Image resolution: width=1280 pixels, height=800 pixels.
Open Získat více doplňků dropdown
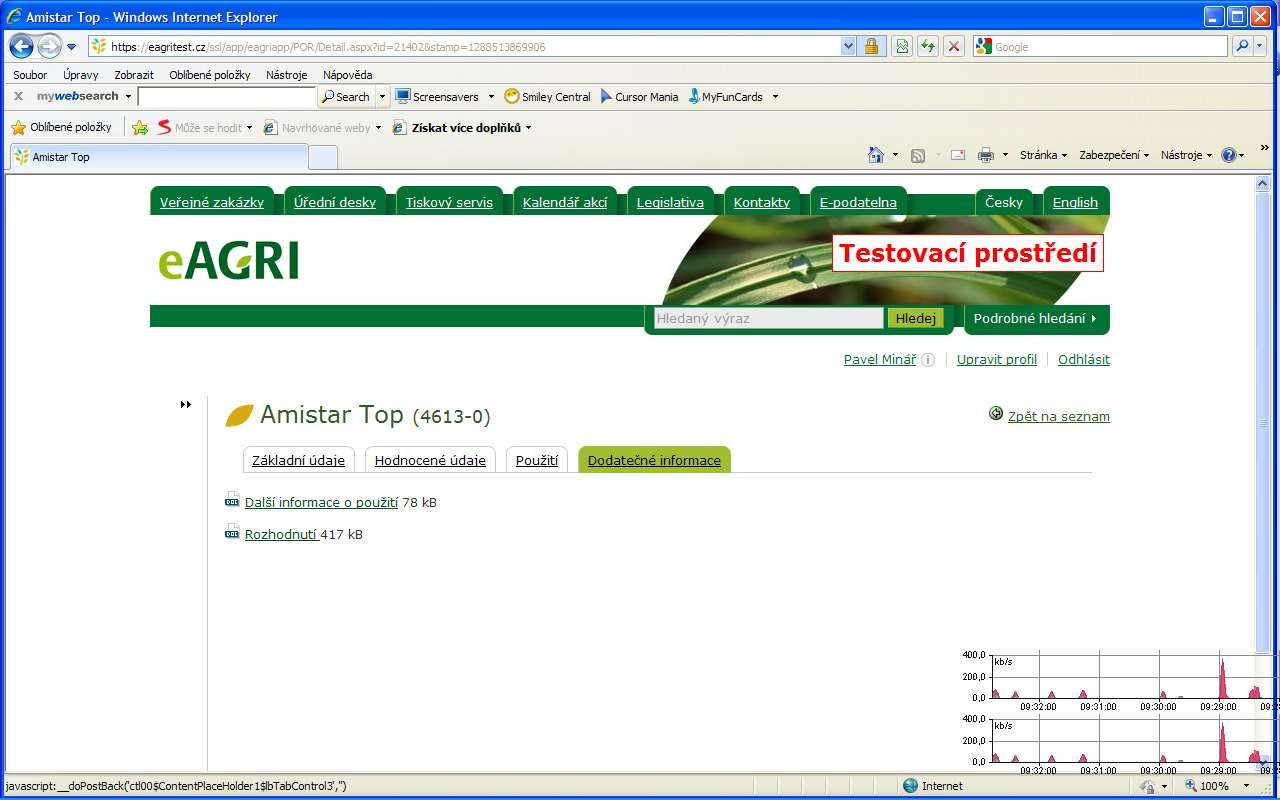pos(462,127)
